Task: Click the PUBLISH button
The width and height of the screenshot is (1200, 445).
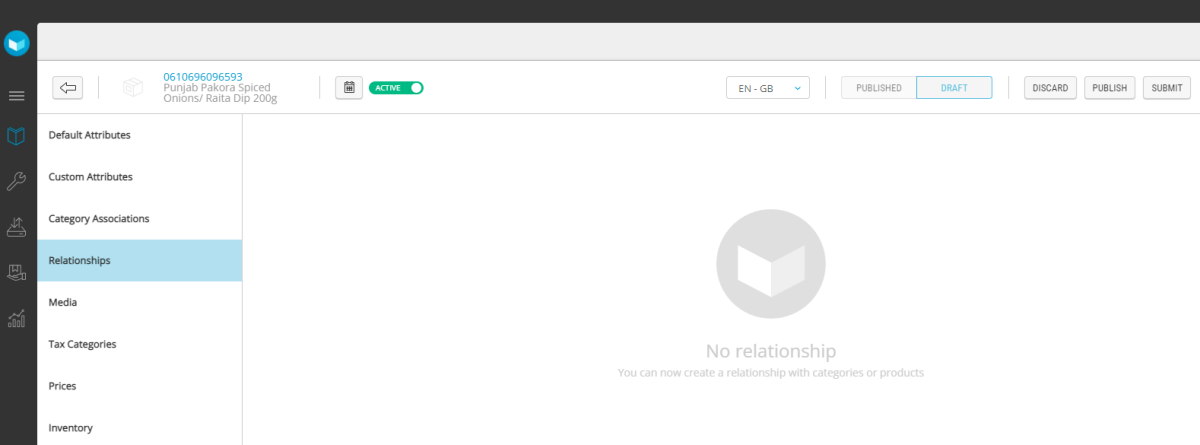Action: [x=1109, y=88]
